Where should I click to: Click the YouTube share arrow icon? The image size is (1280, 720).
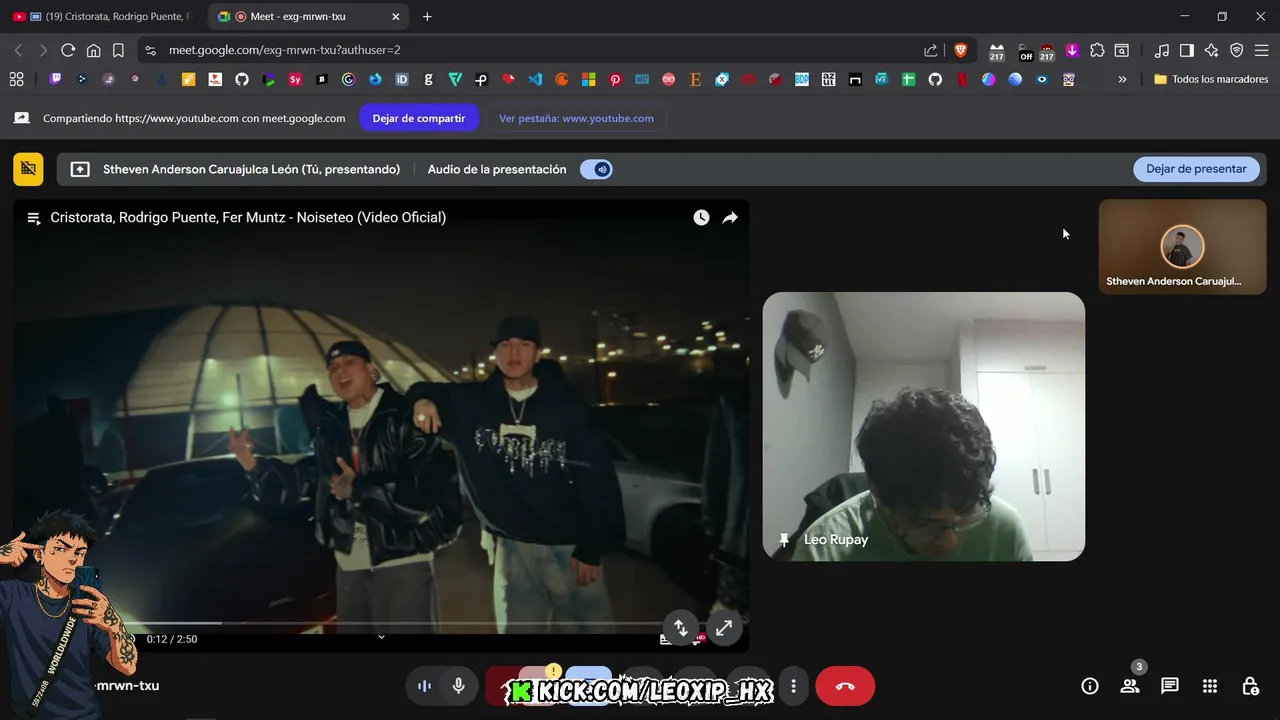730,217
